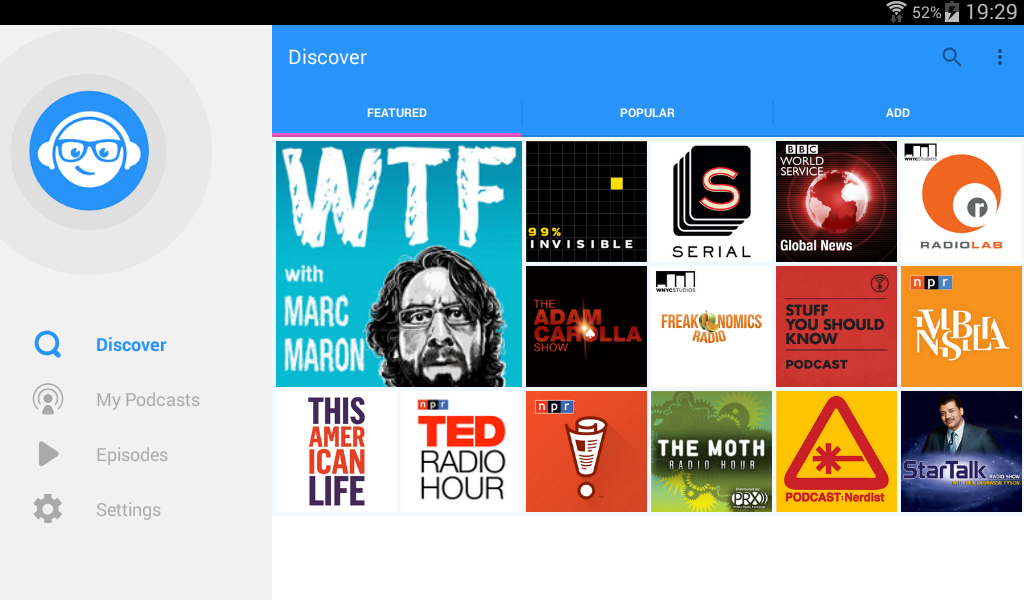Go to Discover in the sidebar
Image resolution: width=1024 pixels, height=600 pixels.
[x=131, y=345]
